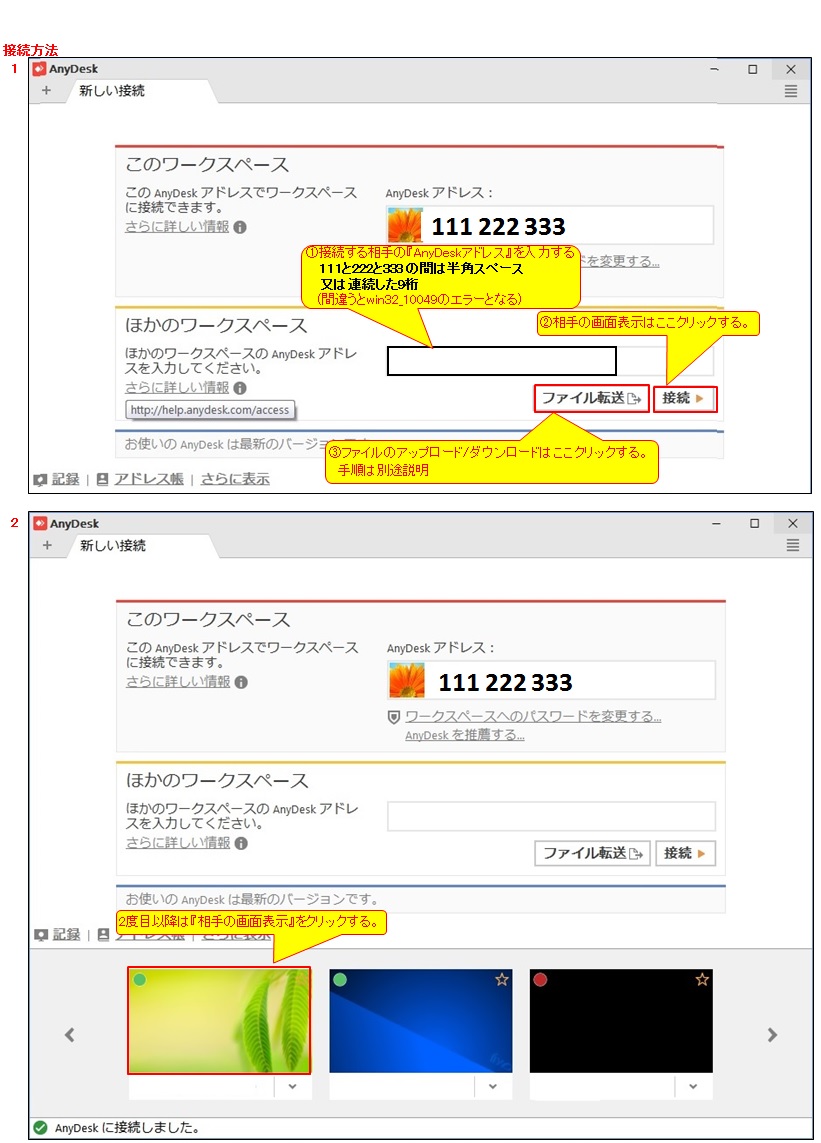Maximize the second AnyDesk window
This screenshot has height=1143, width=821.
(x=754, y=523)
